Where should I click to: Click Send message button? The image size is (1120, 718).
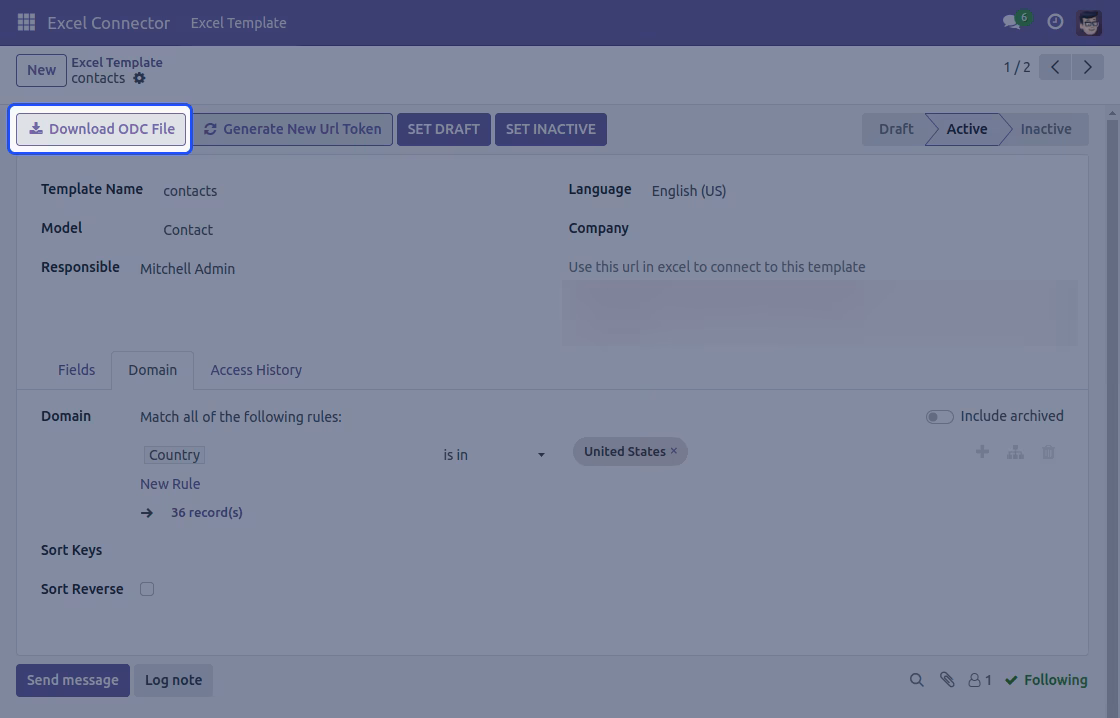pyautogui.click(x=73, y=680)
